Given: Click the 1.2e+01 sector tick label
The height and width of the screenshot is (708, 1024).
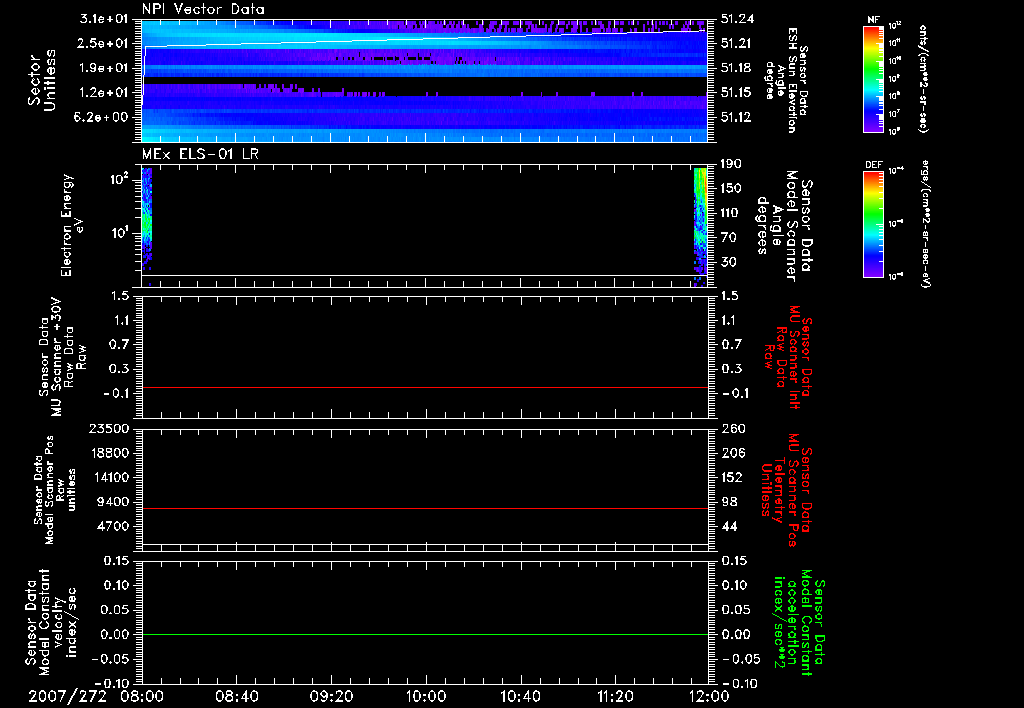Looking at the screenshot, I should point(104,93).
